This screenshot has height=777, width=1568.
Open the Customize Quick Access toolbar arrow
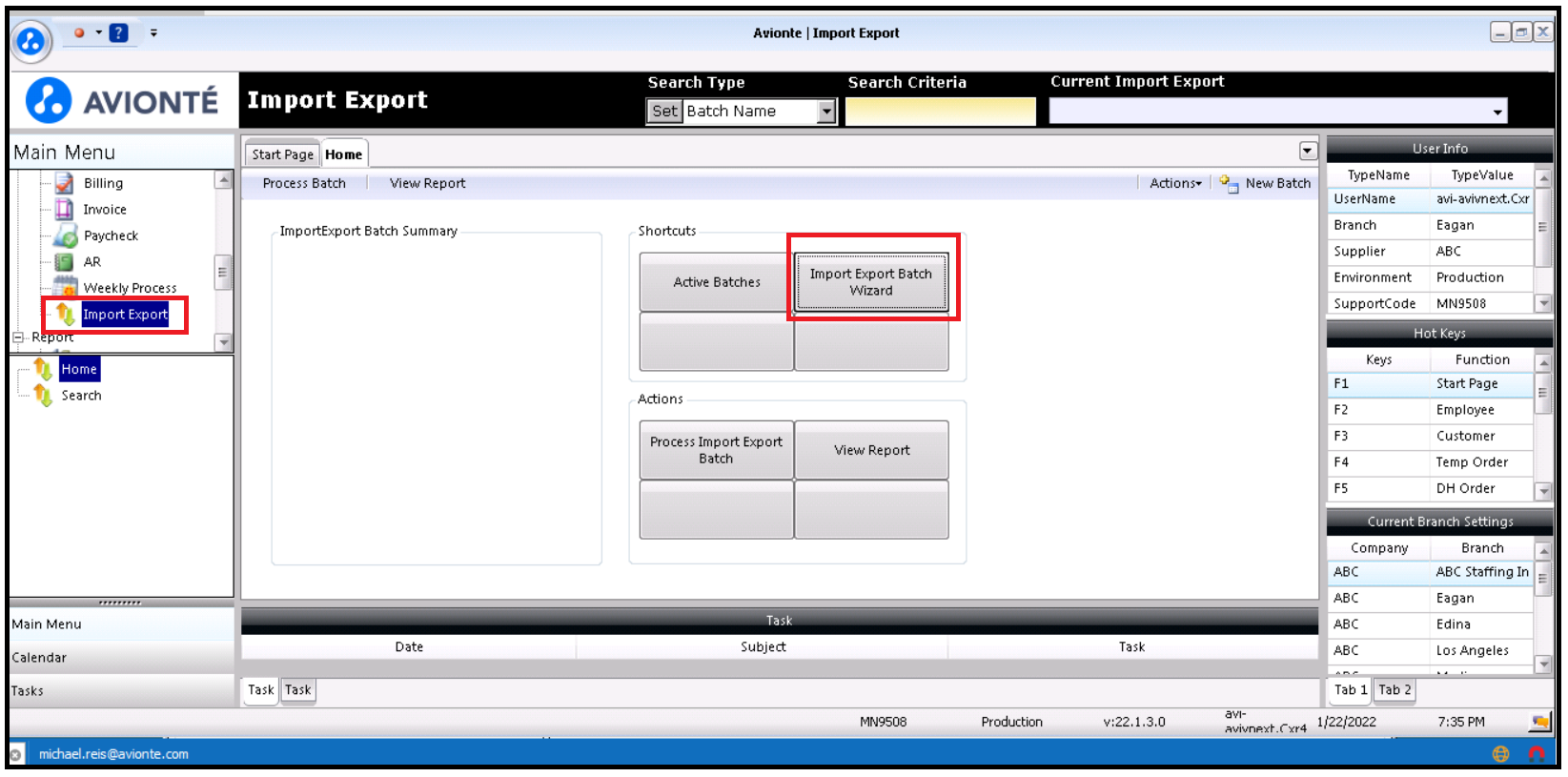pos(153,32)
